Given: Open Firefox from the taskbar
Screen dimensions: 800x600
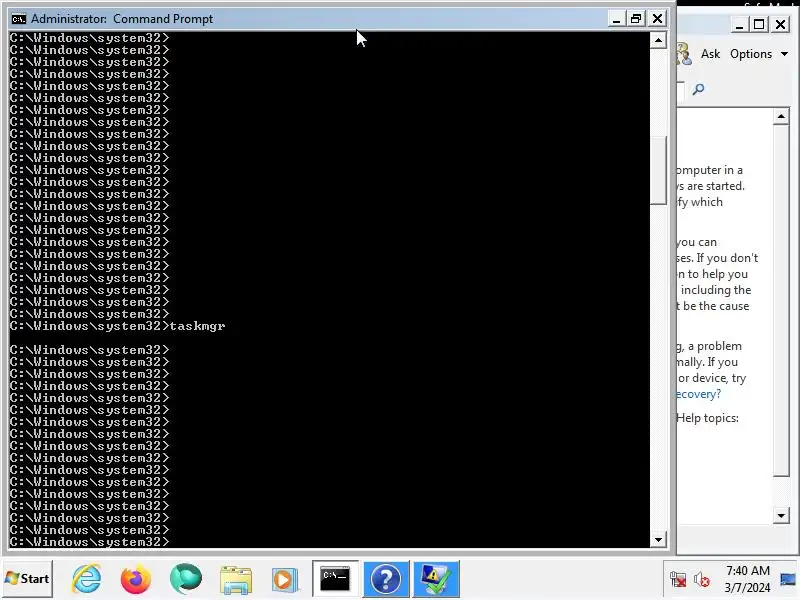Looking at the screenshot, I should pyautogui.click(x=136, y=579).
